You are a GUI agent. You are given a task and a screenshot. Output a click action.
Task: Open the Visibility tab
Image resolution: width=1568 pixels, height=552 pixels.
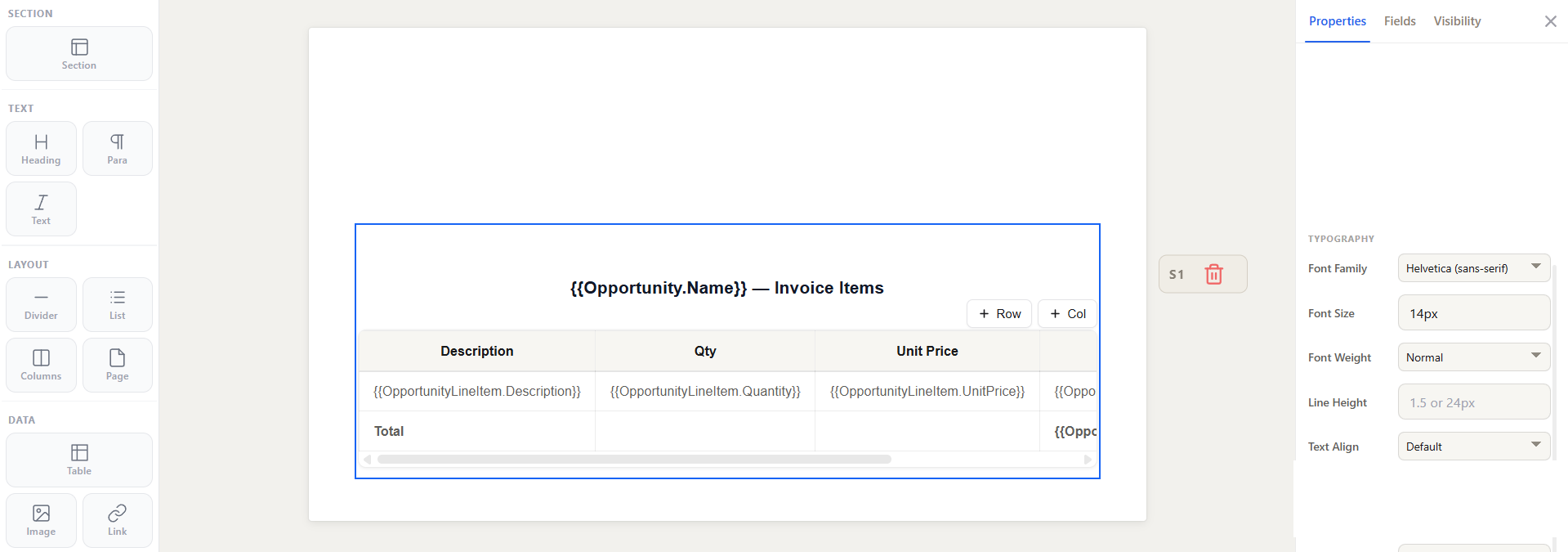pos(1457,21)
